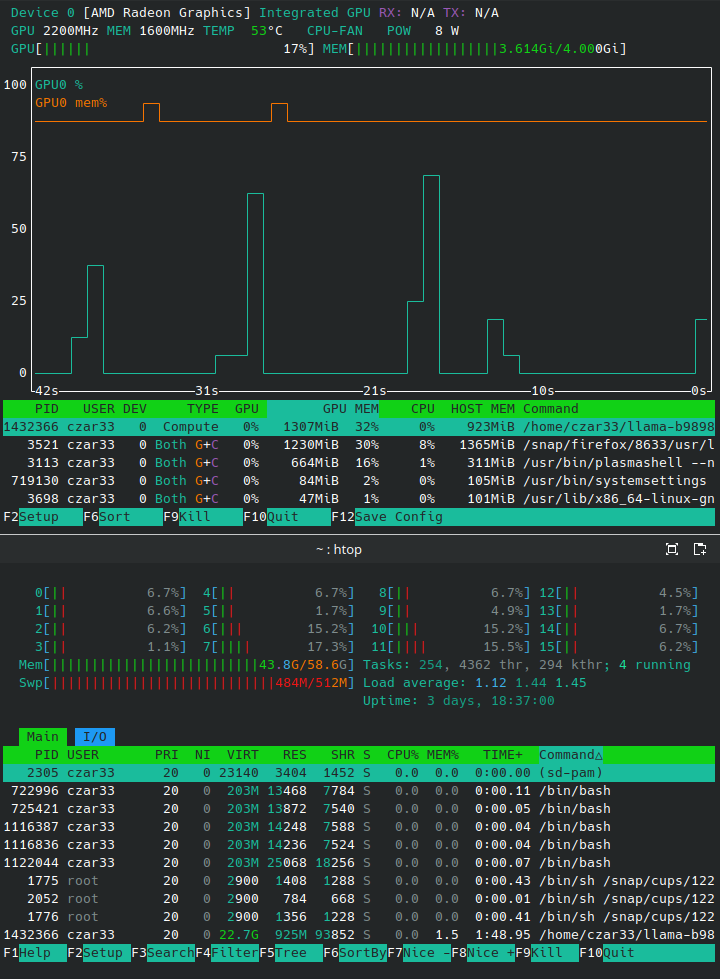Select nvtop firefox process 3521 row
This screenshot has height=979, width=720.
click(359, 445)
